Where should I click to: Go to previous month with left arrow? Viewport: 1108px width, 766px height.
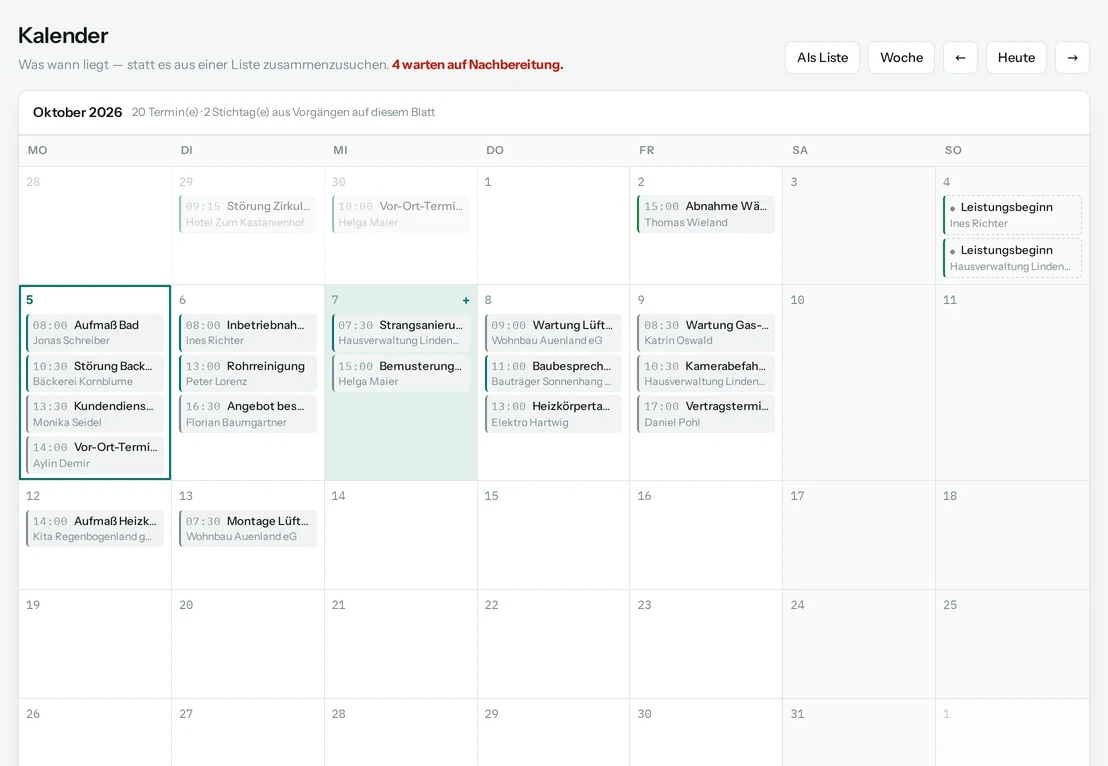[x=960, y=57]
